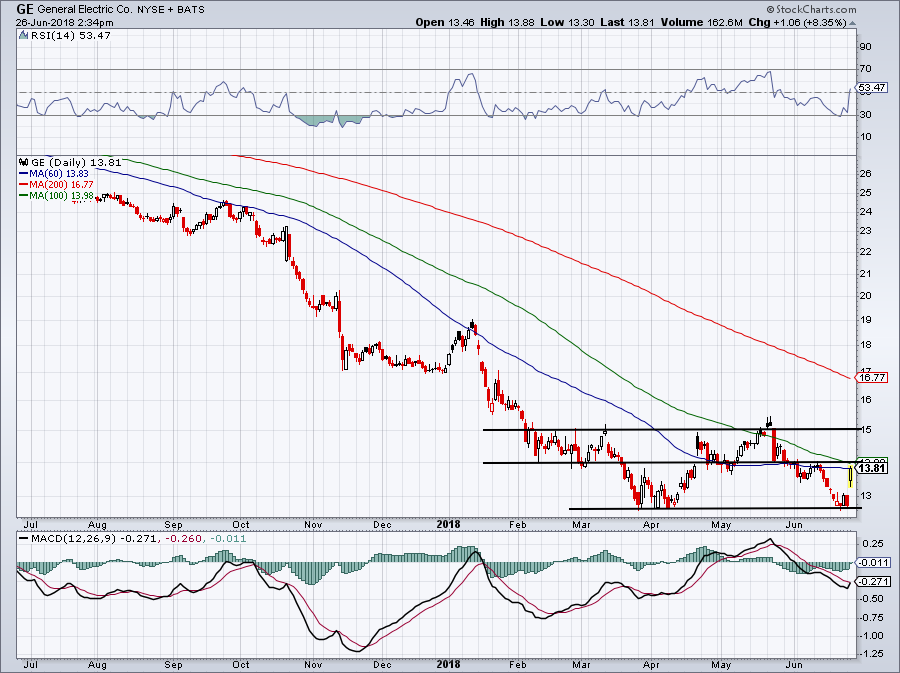900x673 pixels.
Task: Click the red -0.260 signal value in MACD legend
Action: 185,539
